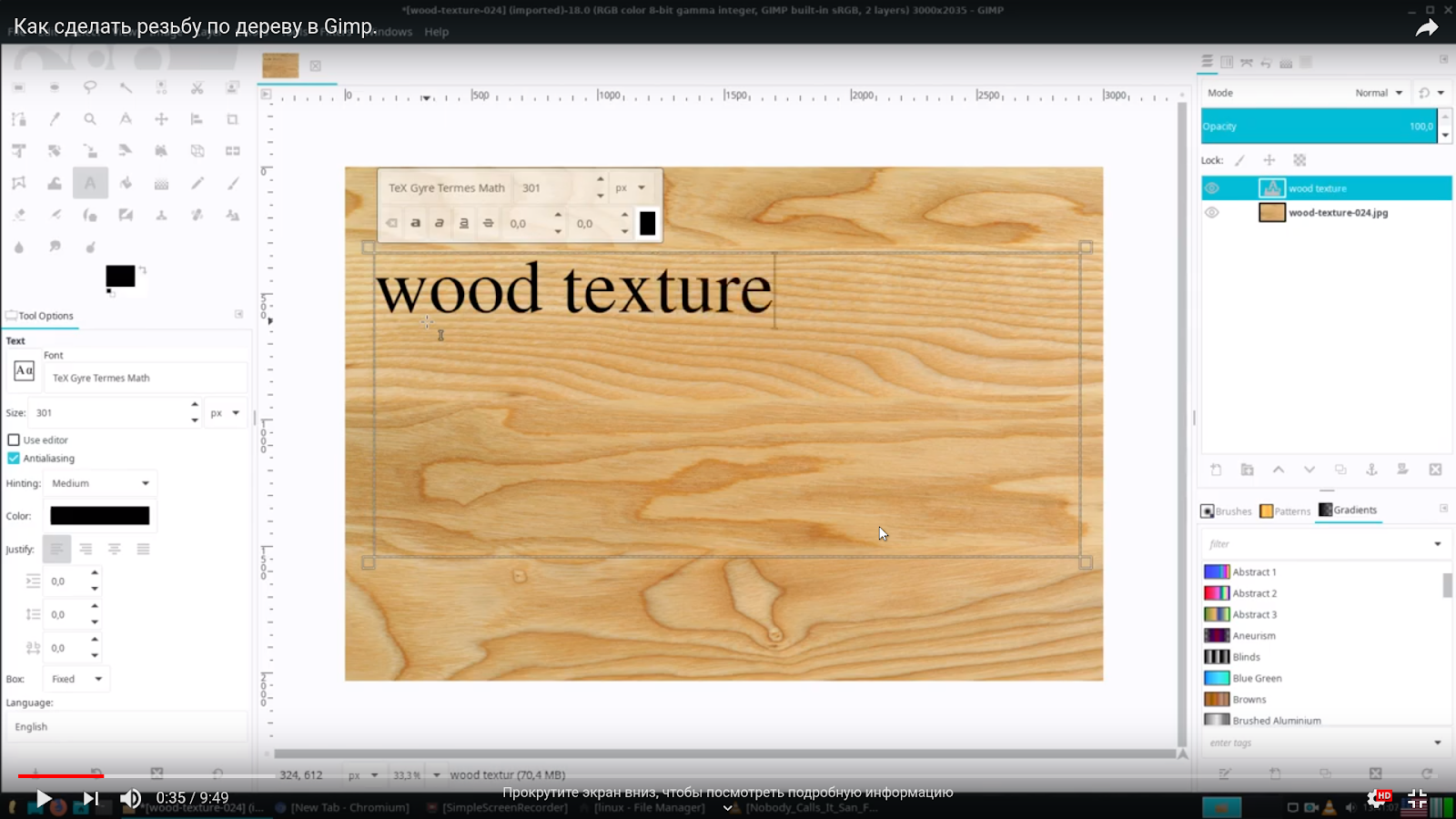
Task: Switch to the Channels dialog icon
Action: coord(1227,62)
